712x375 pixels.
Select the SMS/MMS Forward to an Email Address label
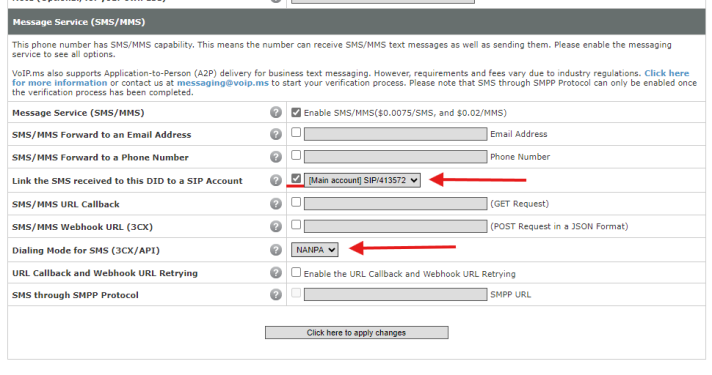(102, 134)
